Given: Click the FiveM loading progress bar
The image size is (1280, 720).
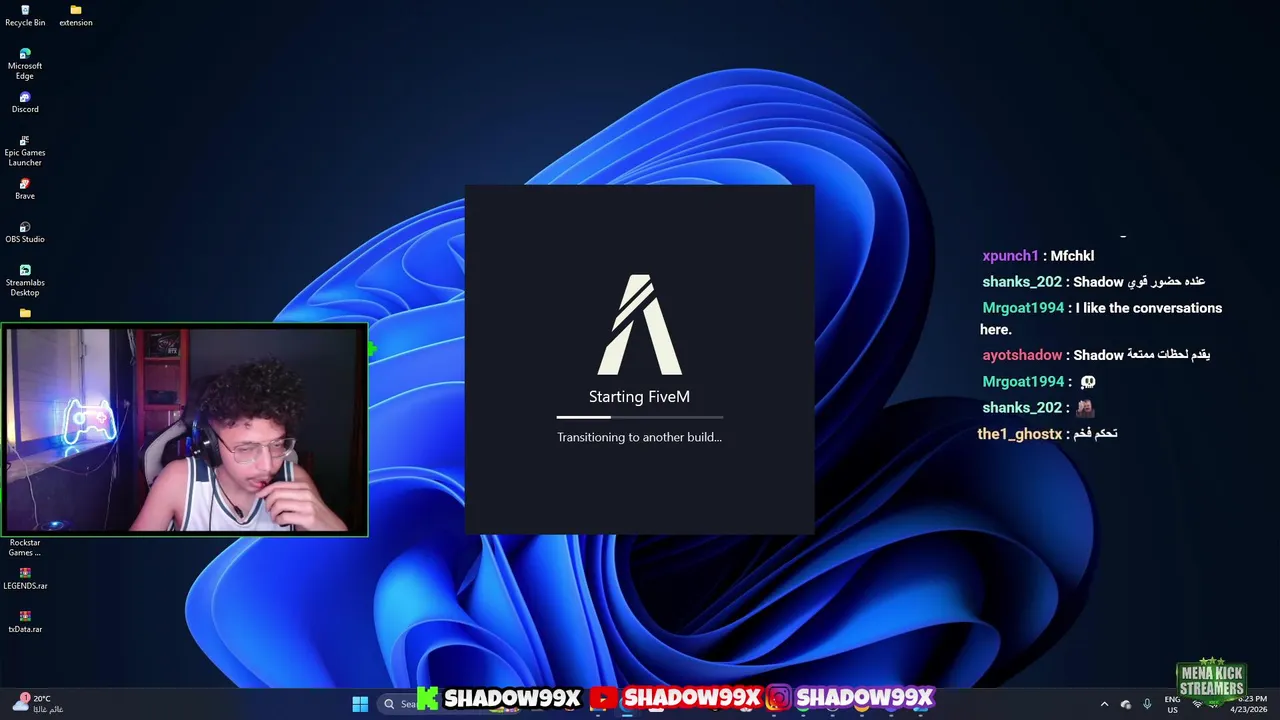Looking at the screenshot, I should [640, 417].
